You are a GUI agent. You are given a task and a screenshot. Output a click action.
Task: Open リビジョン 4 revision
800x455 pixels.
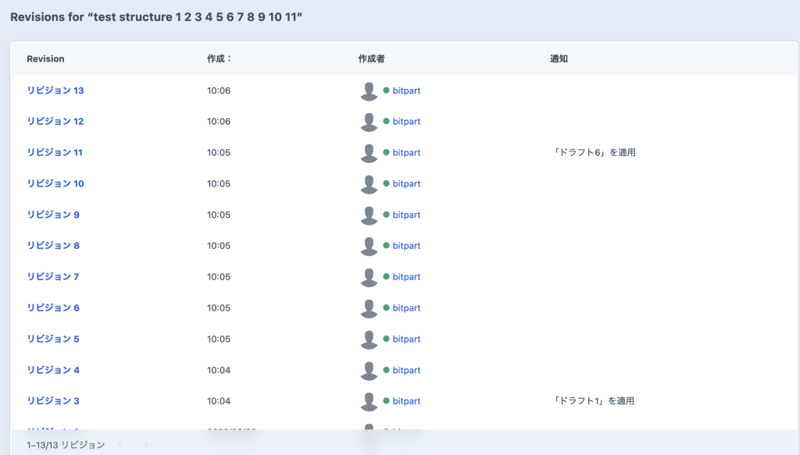[53, 370]
